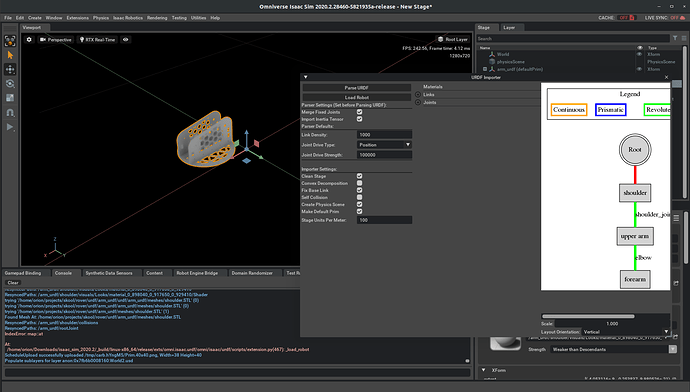Enable the Self Collision checkbox

[360, 197]
